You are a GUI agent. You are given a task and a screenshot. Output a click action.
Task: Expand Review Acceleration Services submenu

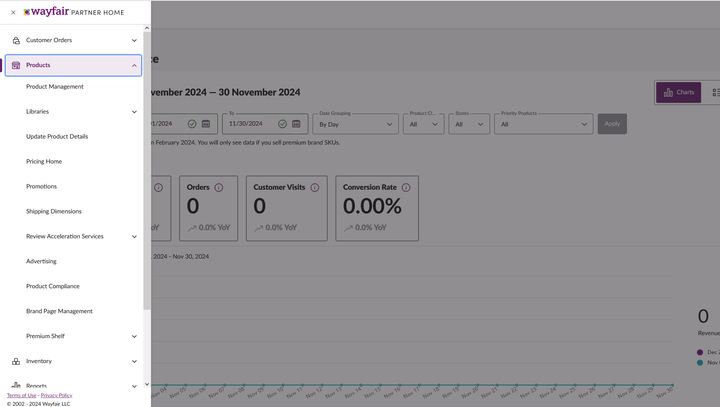click(134, 237)
